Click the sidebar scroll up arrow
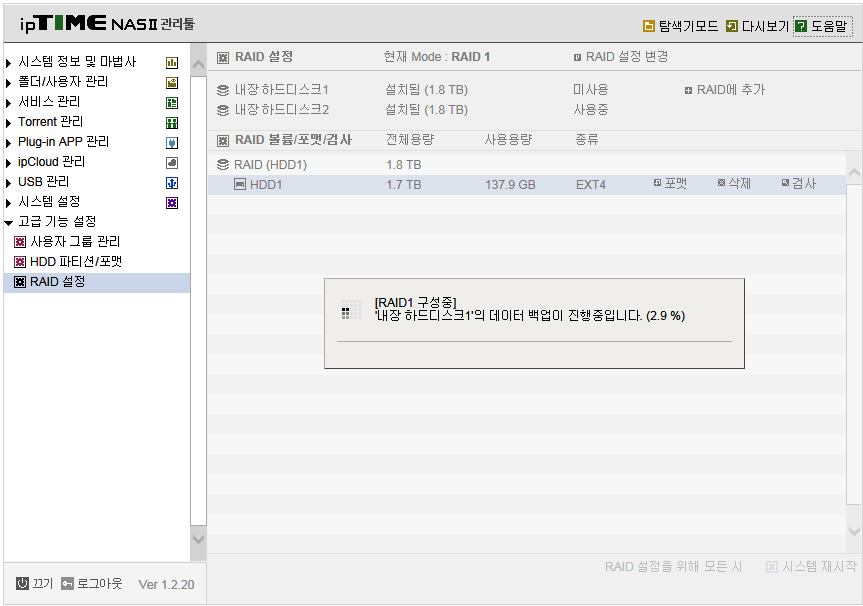Image resolution: width=863 pixels, height=606 pixels. tap(198, 65)
